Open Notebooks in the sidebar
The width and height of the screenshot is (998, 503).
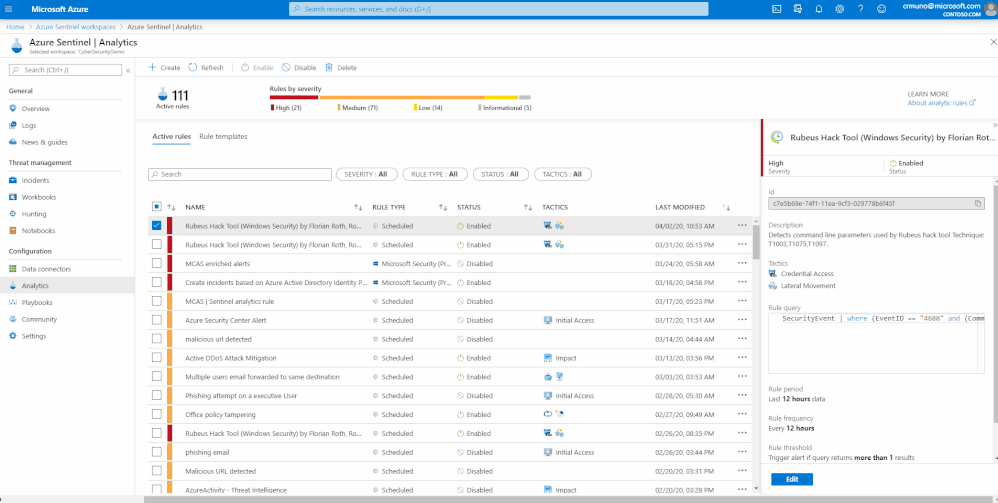38,230
